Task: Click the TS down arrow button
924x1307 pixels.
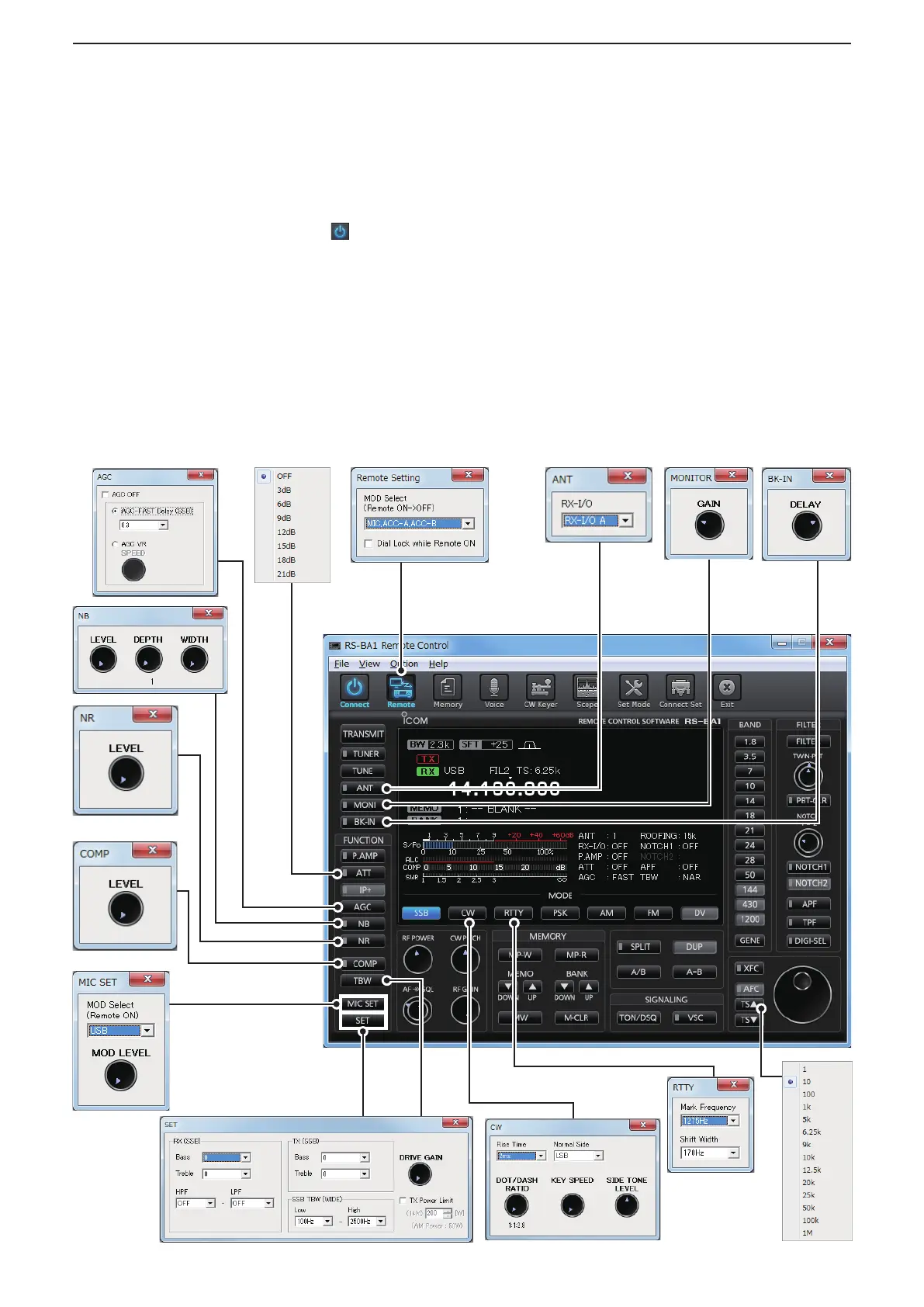Action: point(748,1020)
